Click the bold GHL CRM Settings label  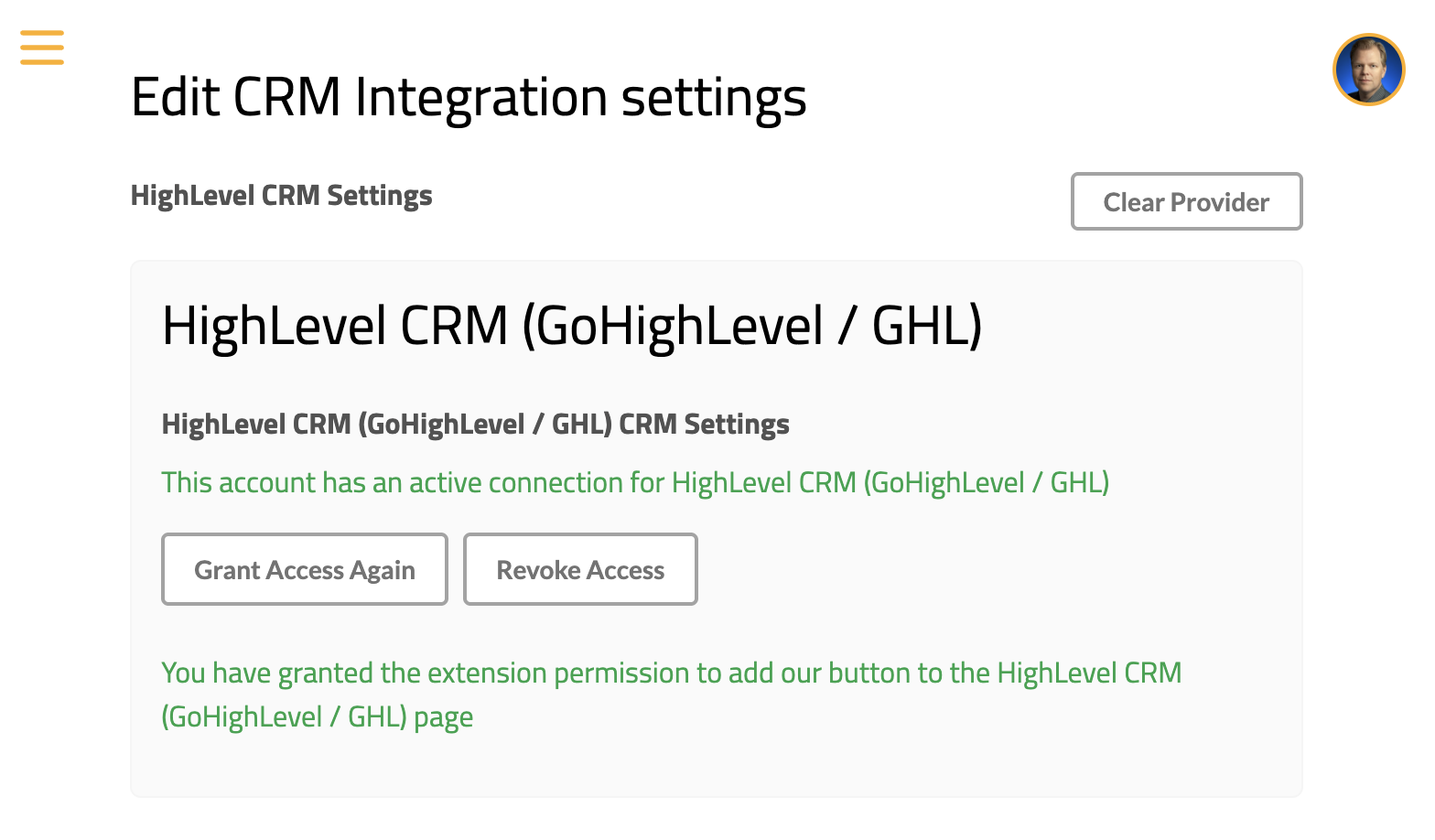475,425
